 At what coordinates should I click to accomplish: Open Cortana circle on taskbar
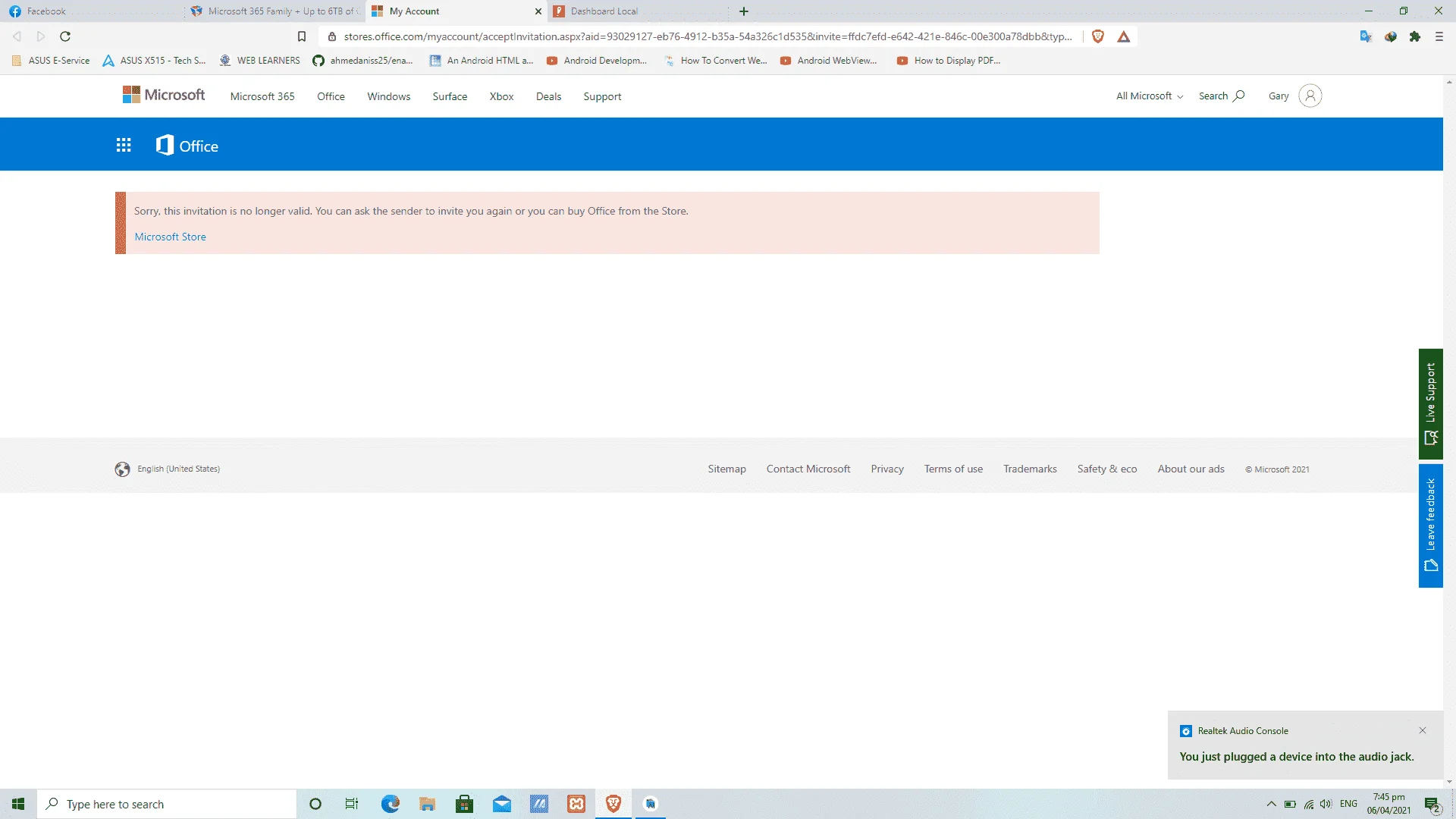pyautogui.click(x=315, y=804)
